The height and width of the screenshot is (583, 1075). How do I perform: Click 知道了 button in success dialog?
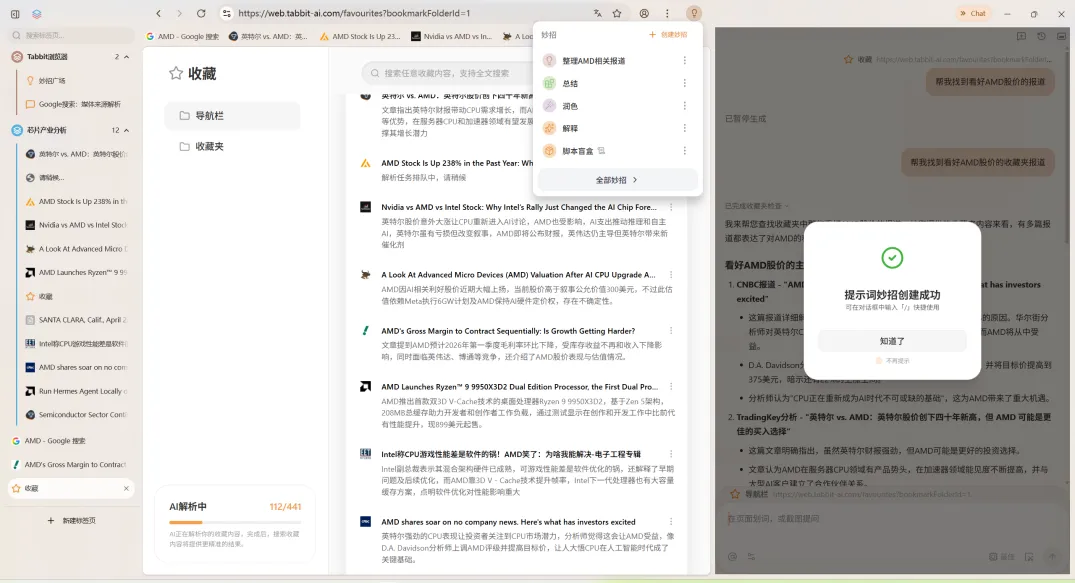click(x=892, y=341)
